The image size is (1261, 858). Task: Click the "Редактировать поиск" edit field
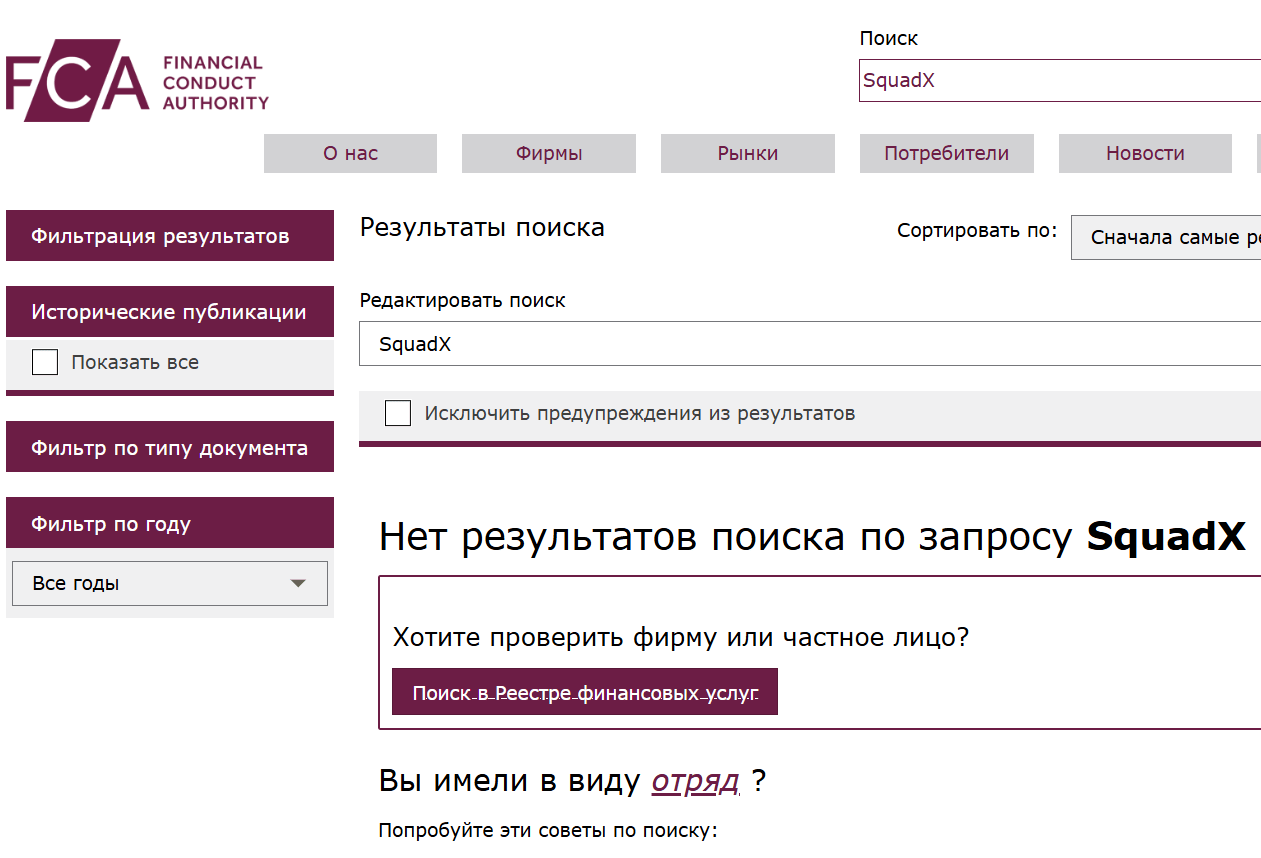[700, 343]
